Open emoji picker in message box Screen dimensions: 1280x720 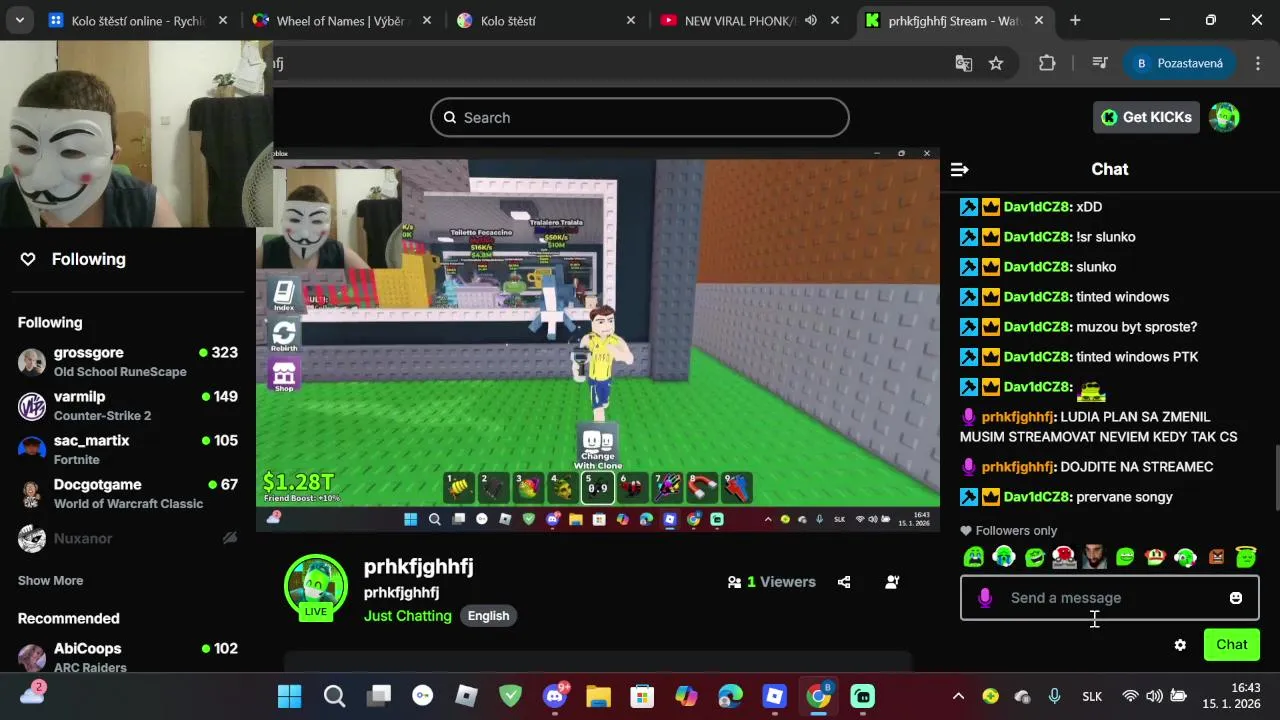[x=1236, y=598]
